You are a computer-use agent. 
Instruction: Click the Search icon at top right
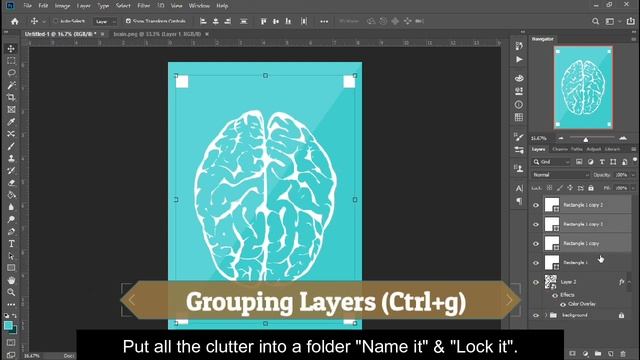coord(596,21)
